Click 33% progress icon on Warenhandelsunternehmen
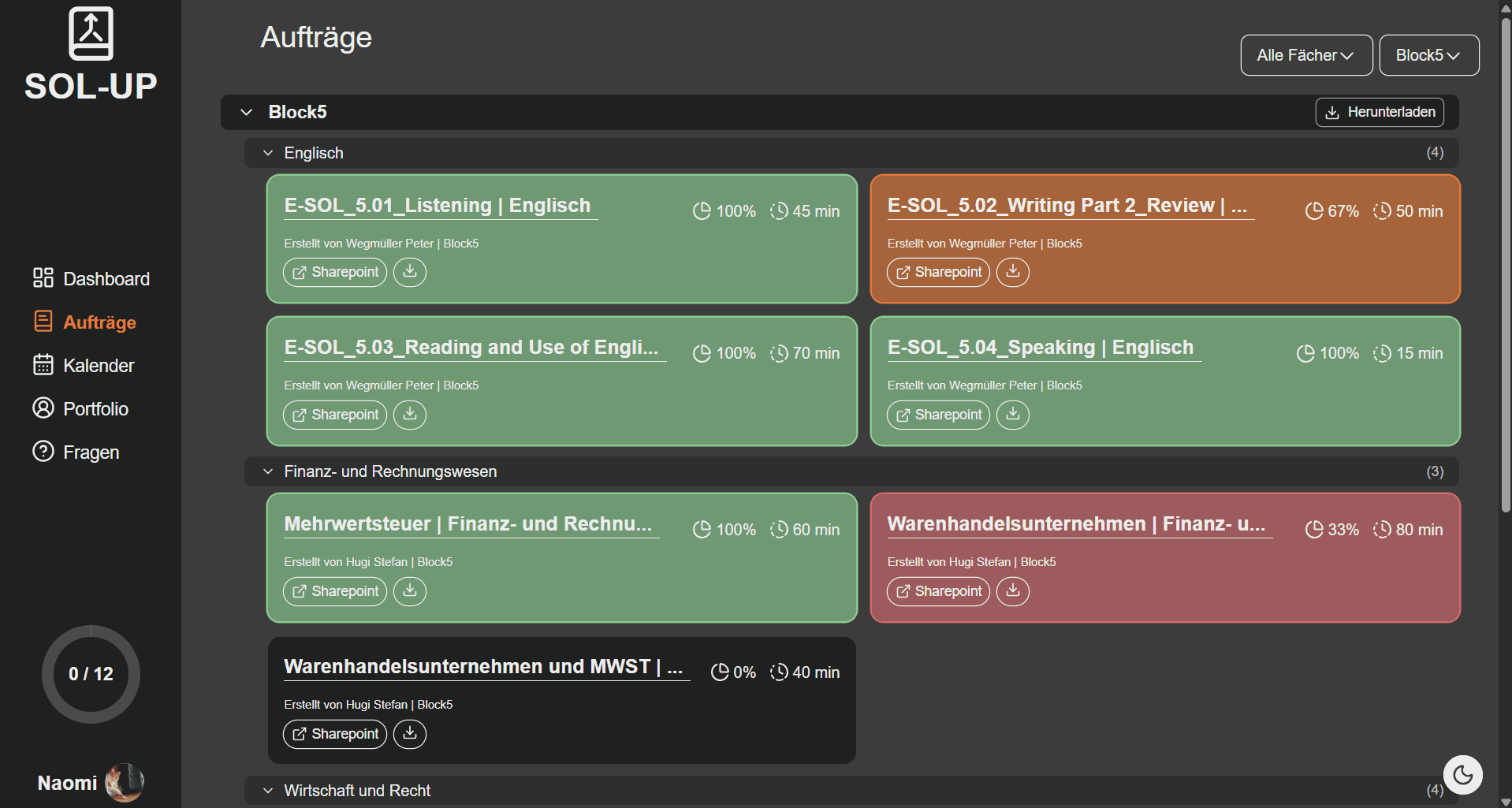Viewport: 1512px width, 808px height. click(x=1314, y=530)
